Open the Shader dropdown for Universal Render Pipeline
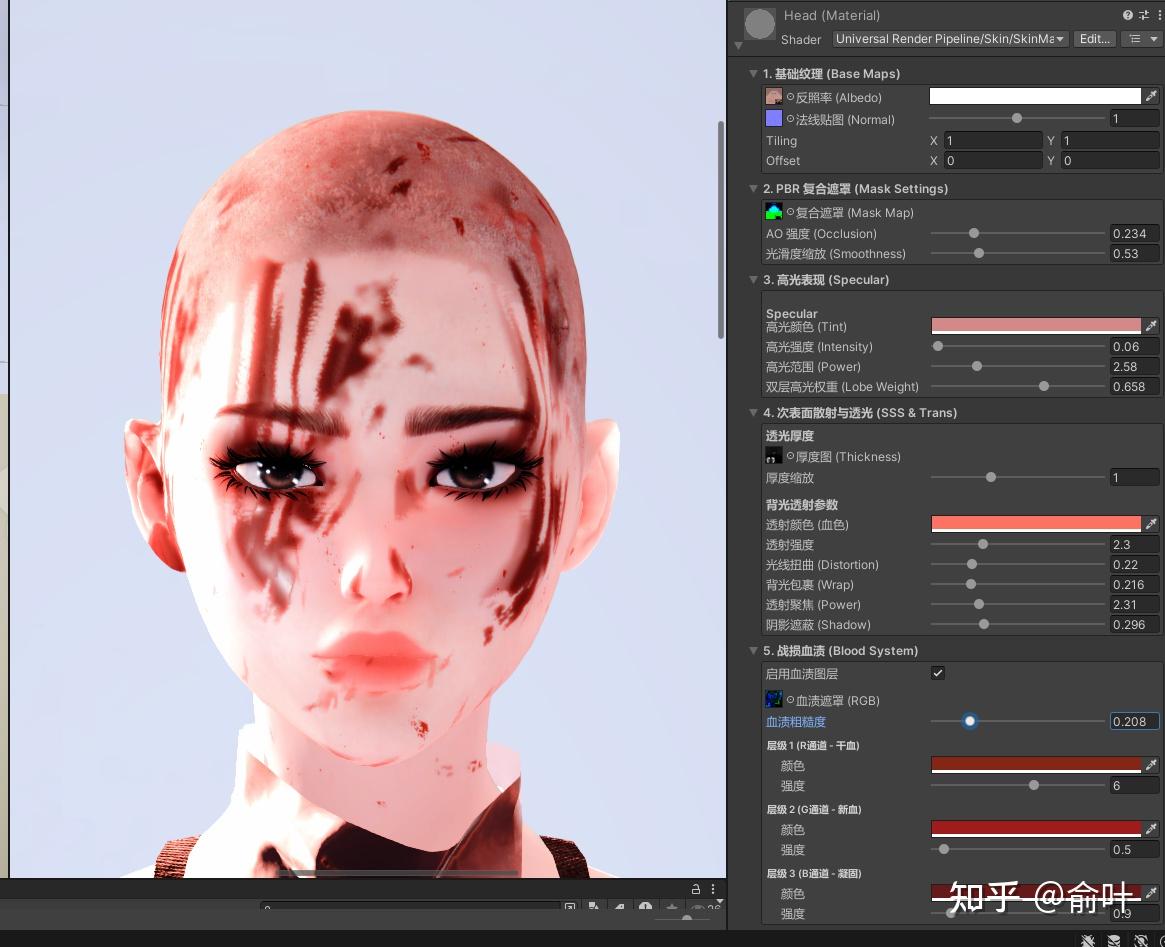The width and height of the screenshot is (1165, 947). pos(950,39)
